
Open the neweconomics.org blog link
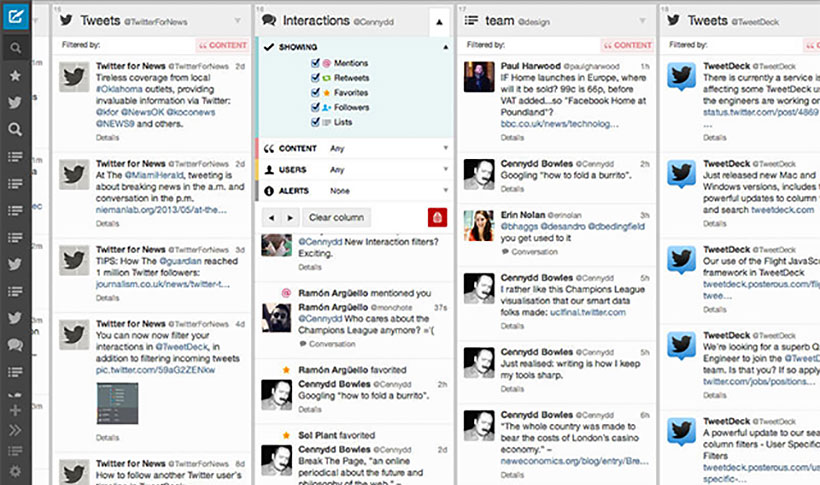574,461
